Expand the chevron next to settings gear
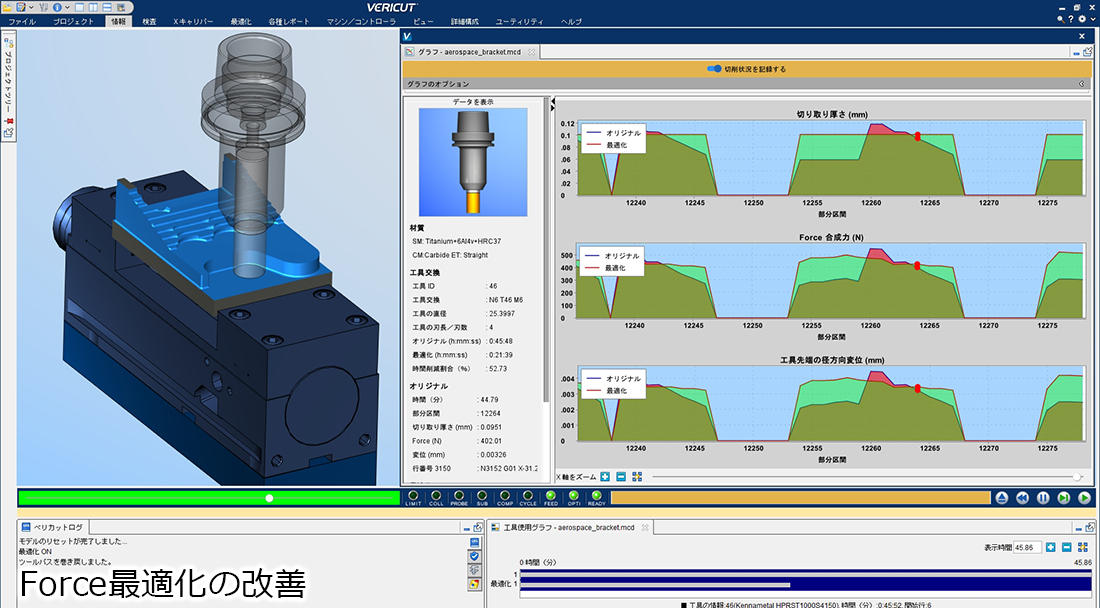 coord(1092,20)
